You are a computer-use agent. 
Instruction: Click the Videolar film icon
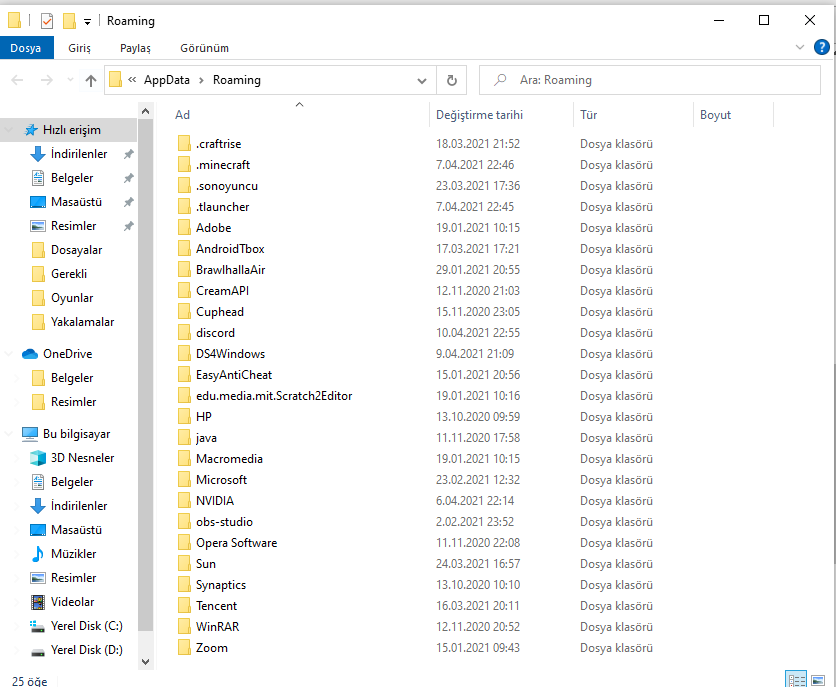click(x=38, y=602)
